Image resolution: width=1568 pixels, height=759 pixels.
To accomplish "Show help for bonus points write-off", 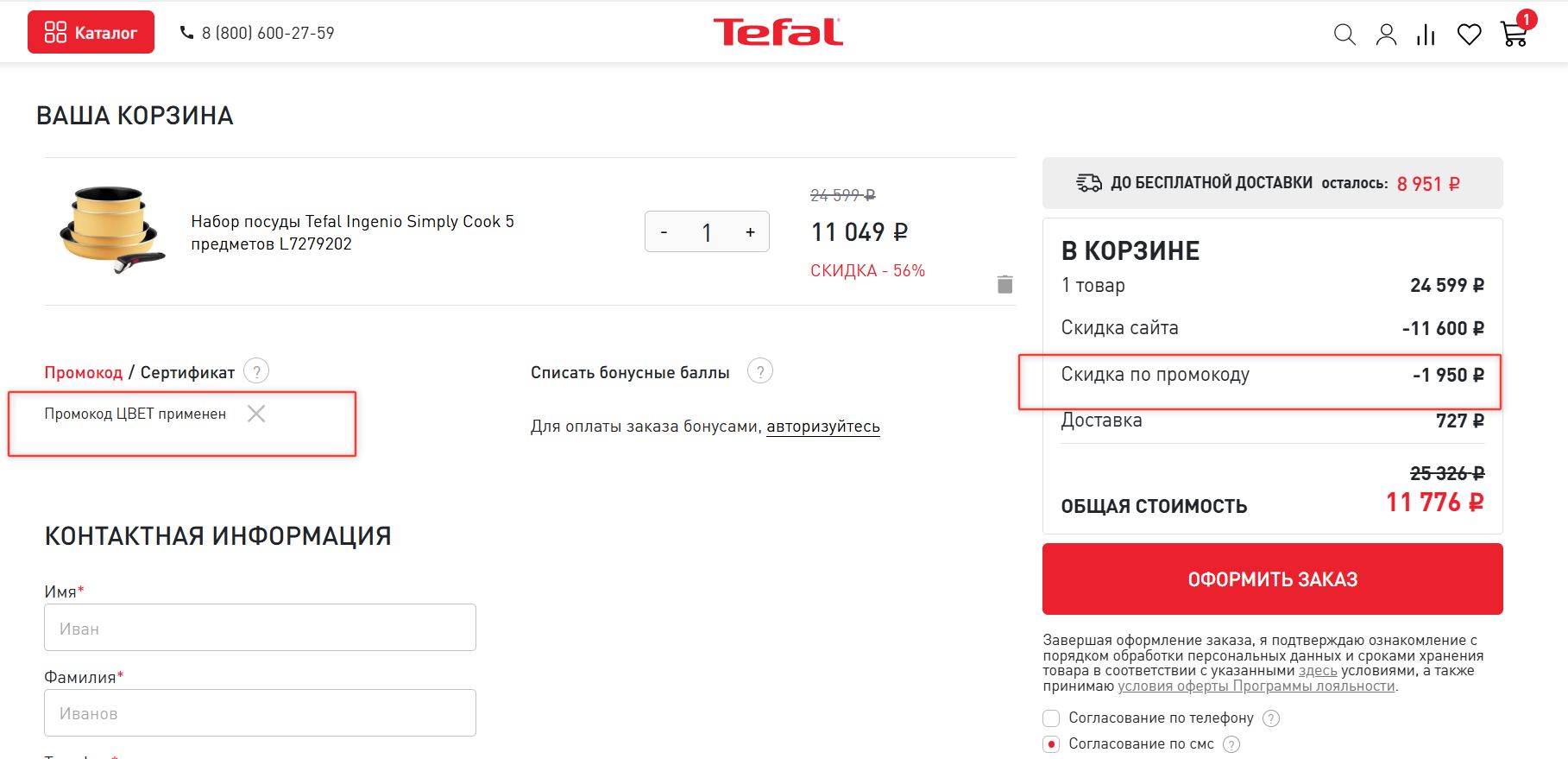I will tap(759, 371).
